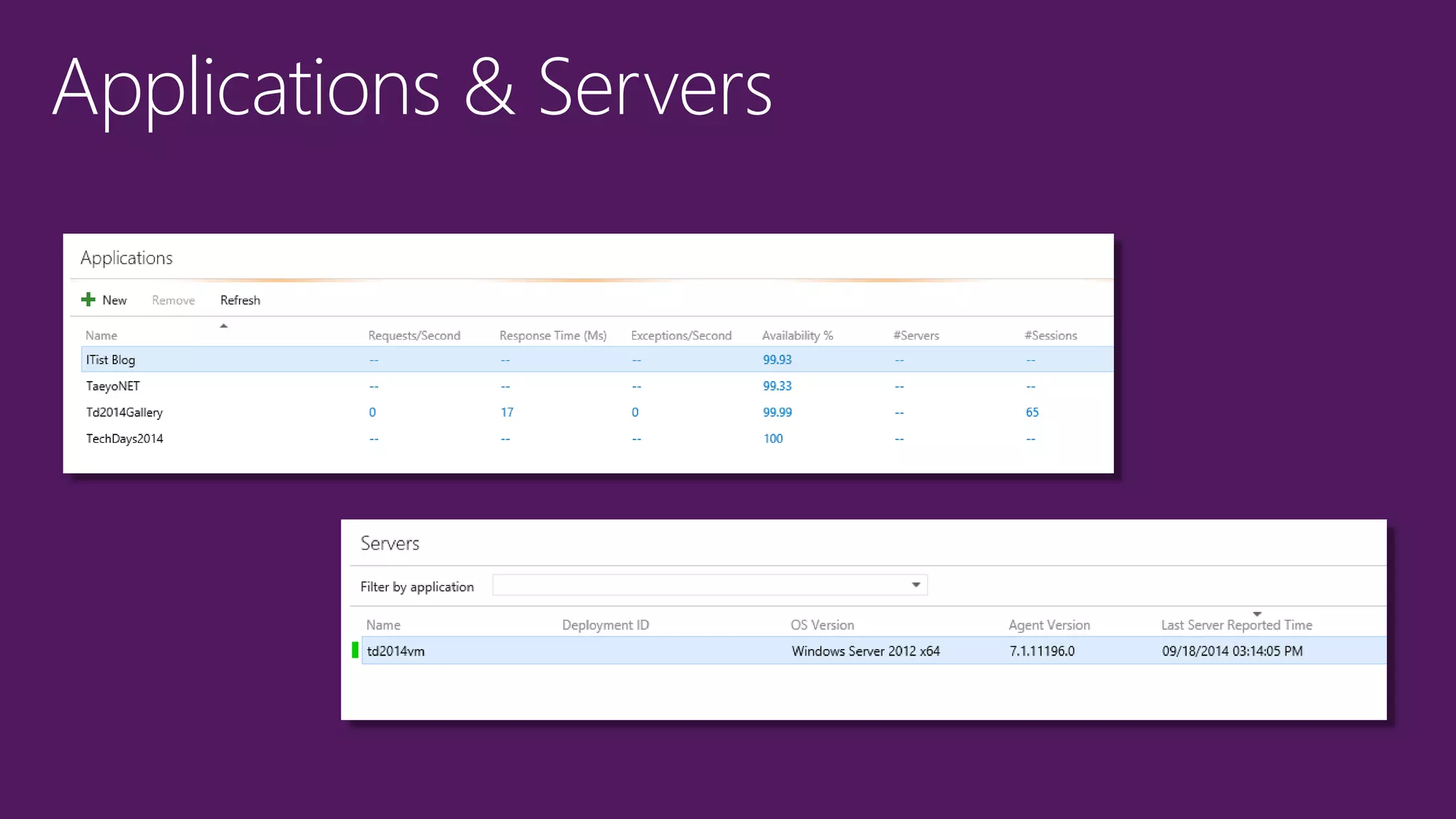Click agent version 7.1.11196.0 cell

point(1042,651)
